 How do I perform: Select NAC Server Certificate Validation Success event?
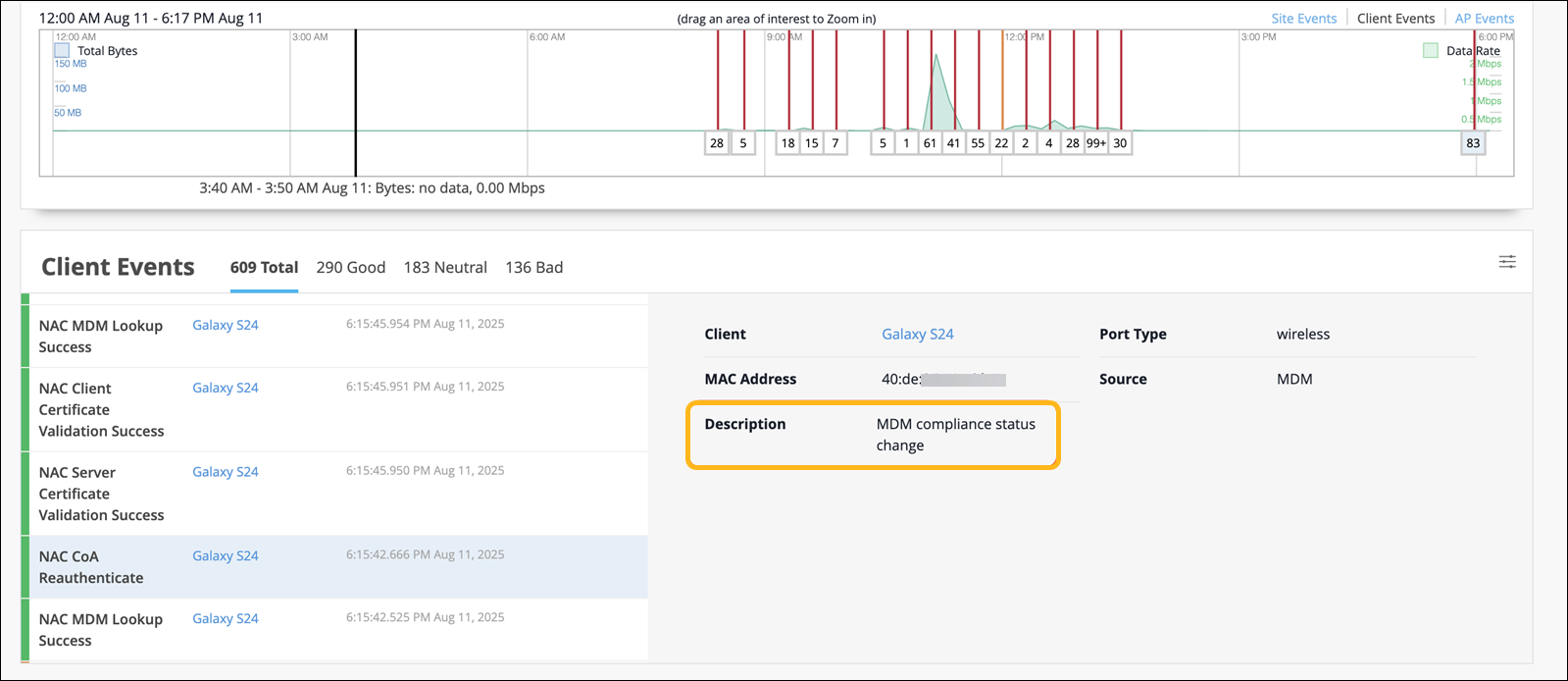point(101,494)
